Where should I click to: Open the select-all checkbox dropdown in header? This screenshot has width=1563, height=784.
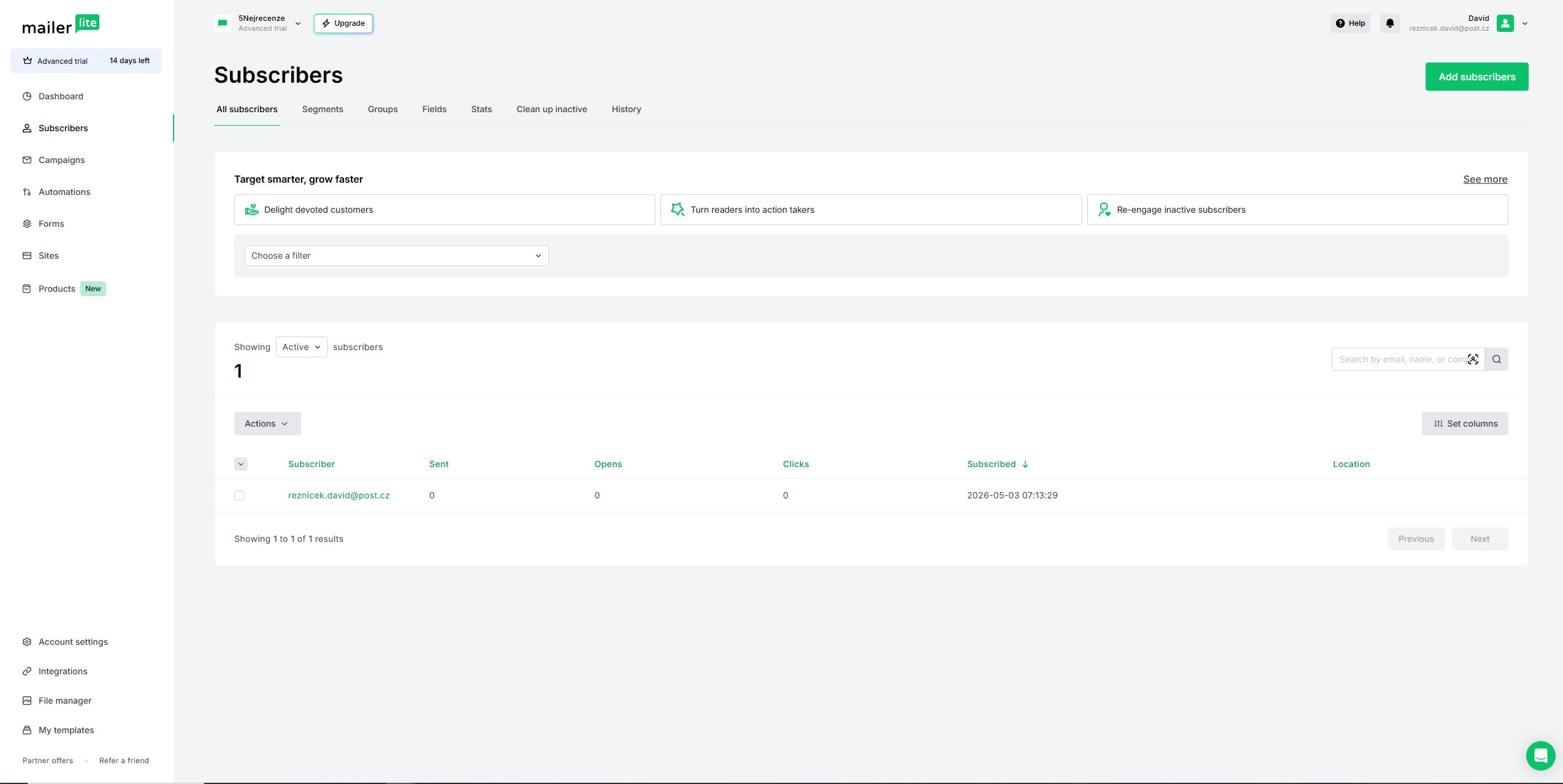[241, 464]
